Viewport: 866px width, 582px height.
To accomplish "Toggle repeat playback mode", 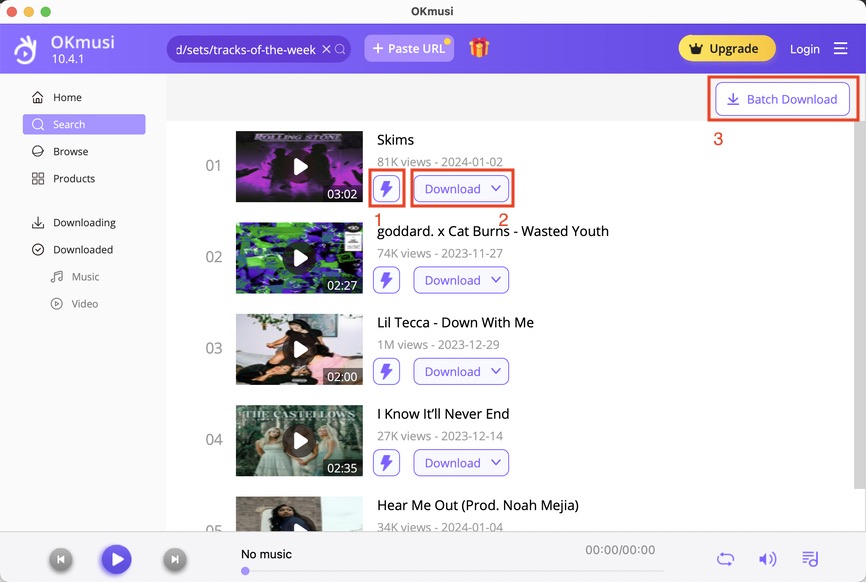I will pyautogui.click(x=726, y=559).
